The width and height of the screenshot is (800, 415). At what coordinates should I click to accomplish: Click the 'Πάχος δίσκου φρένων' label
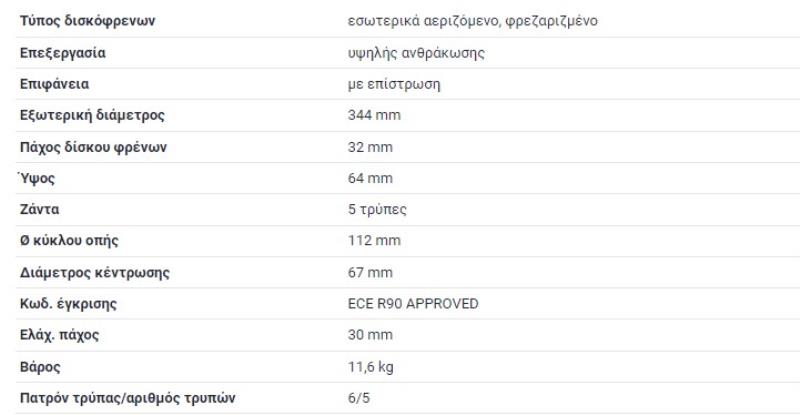click(93, 147)
